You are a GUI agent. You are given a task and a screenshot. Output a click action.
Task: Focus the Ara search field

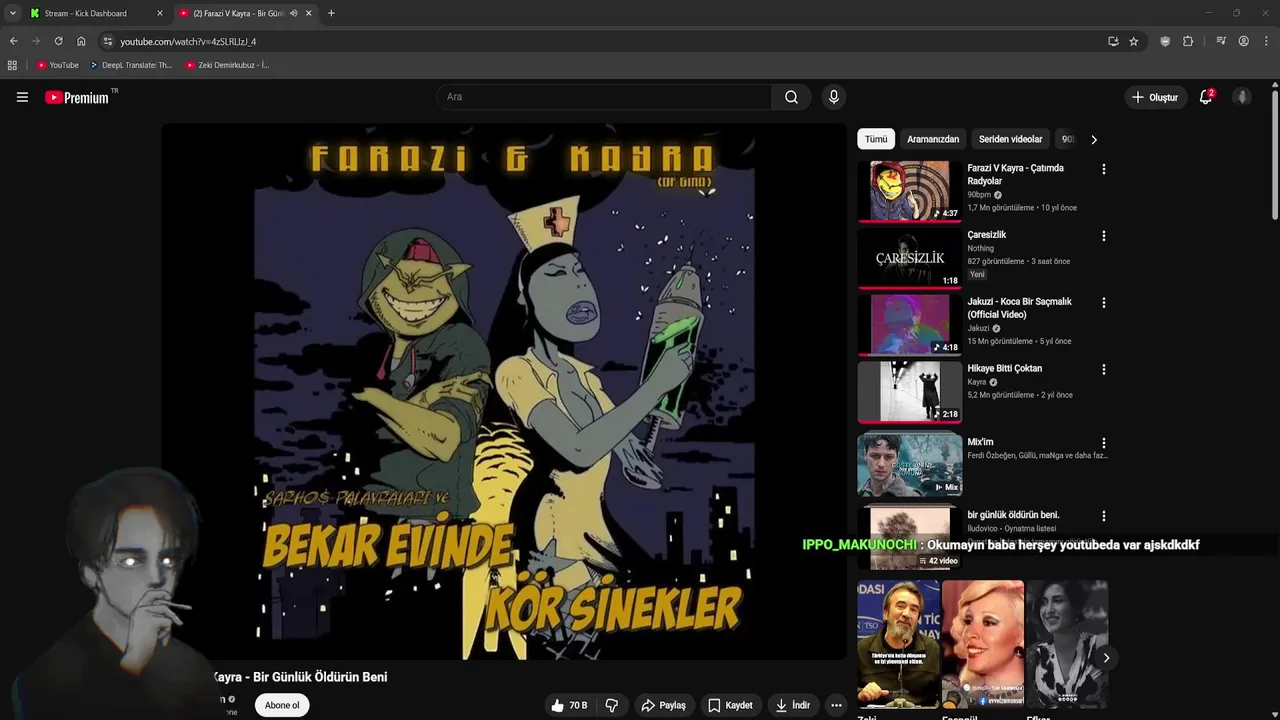604,97
